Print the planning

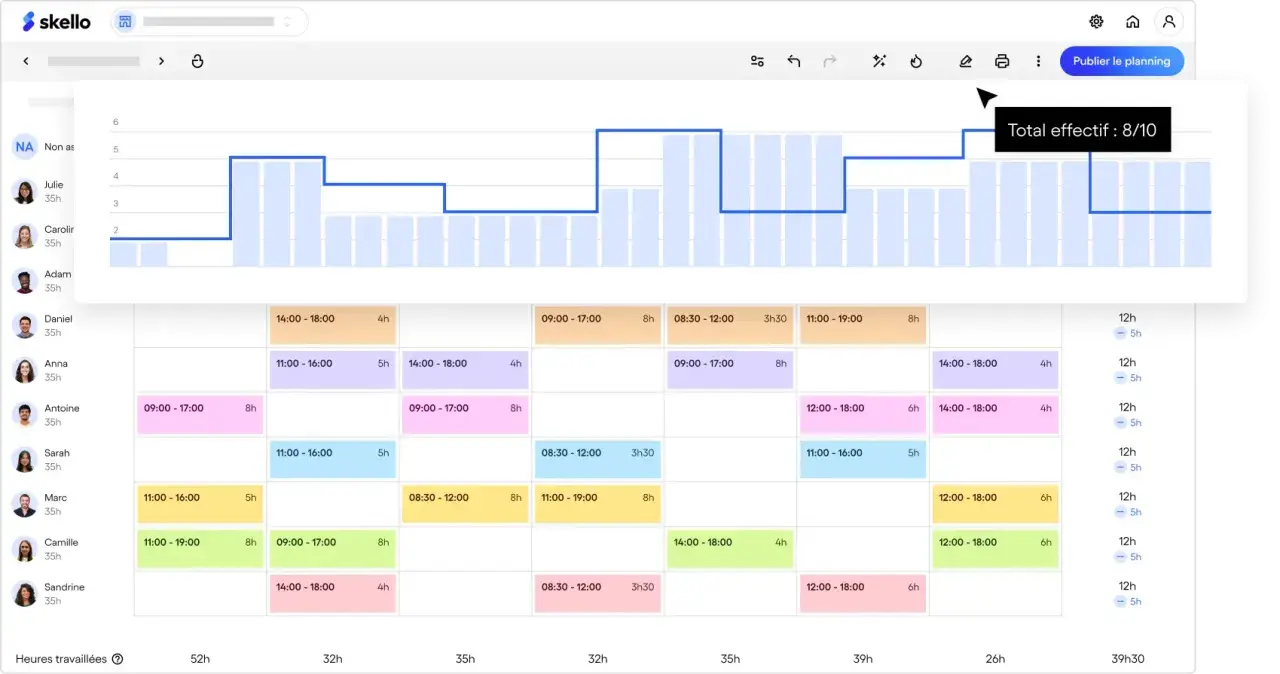pos(1002,61)
